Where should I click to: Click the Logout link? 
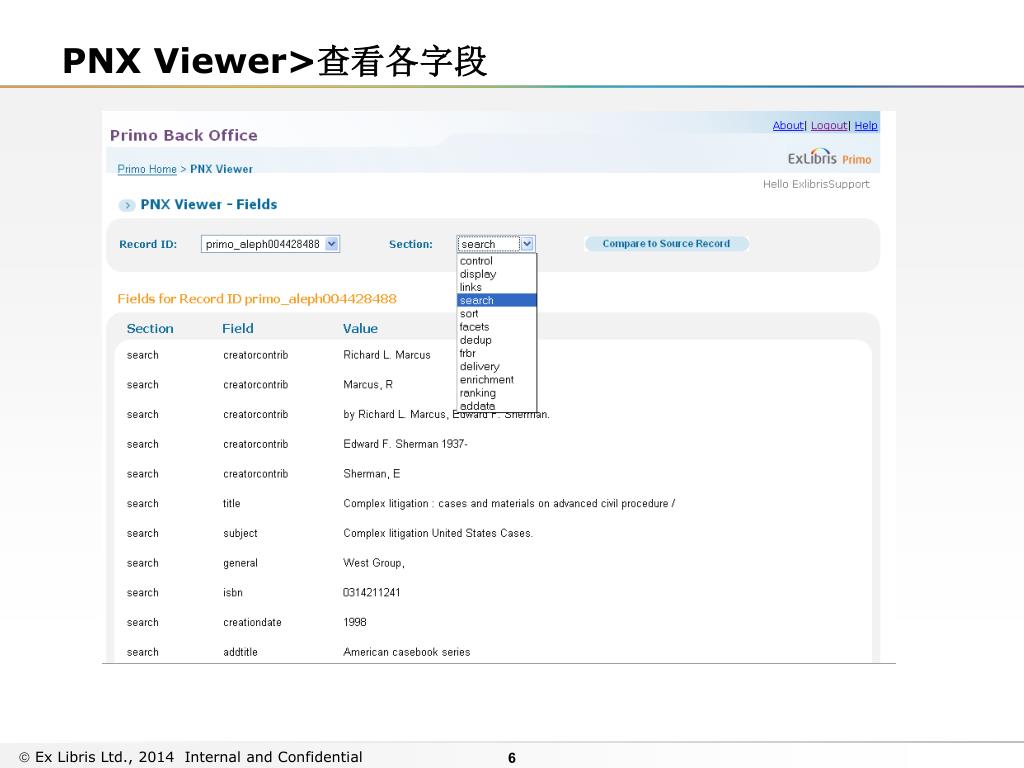[x=829, y=125]
